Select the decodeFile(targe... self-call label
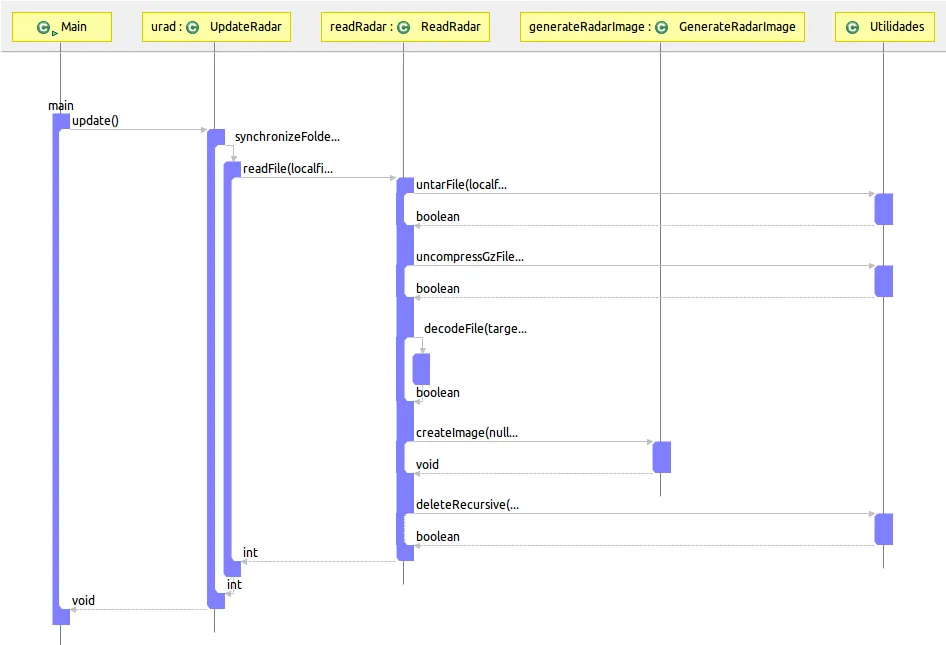 tap(475, 329)
